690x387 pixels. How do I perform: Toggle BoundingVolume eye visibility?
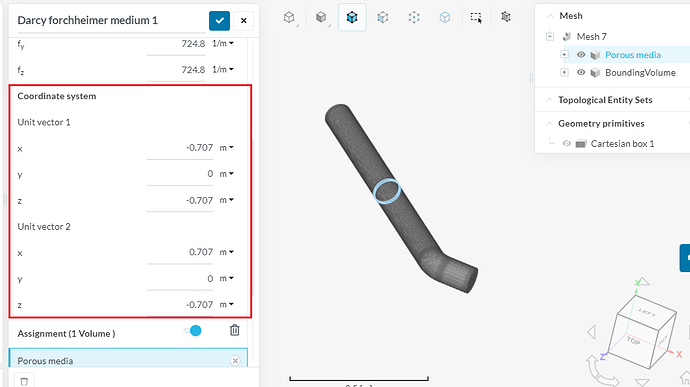581,72
